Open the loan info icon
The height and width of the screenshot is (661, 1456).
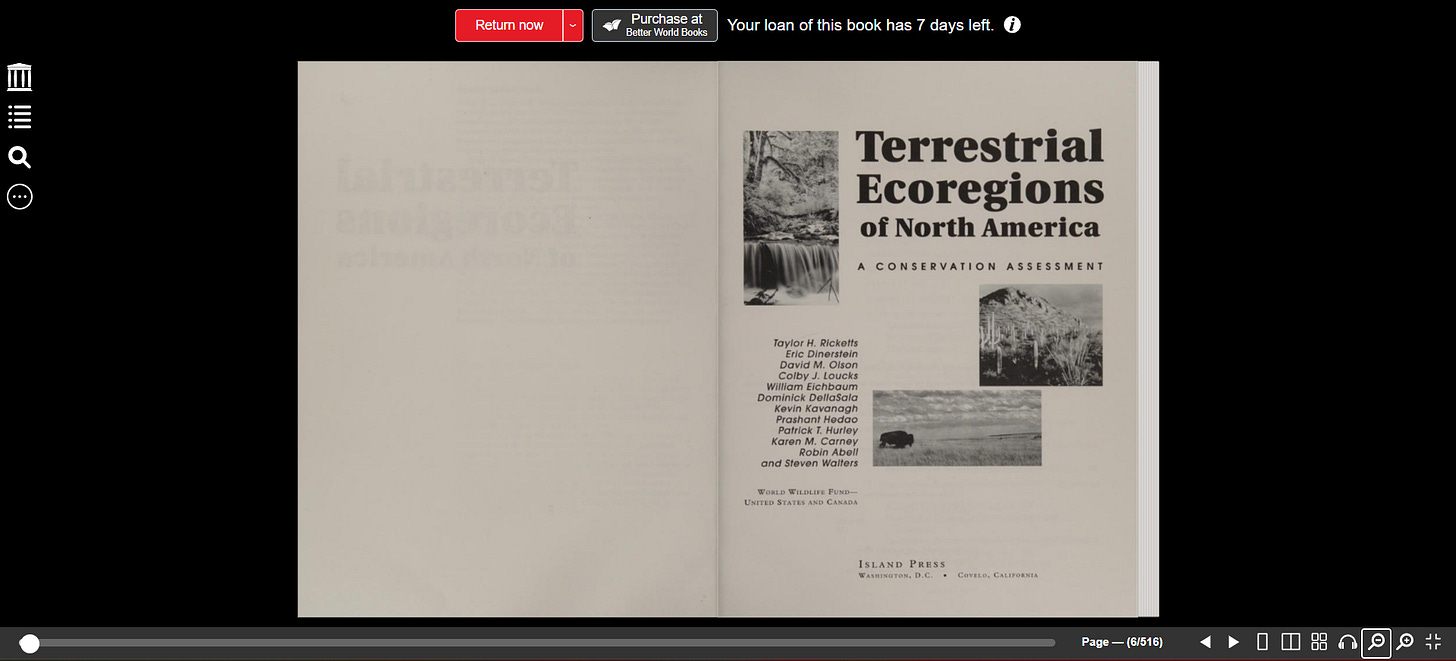coord(1012,25)
